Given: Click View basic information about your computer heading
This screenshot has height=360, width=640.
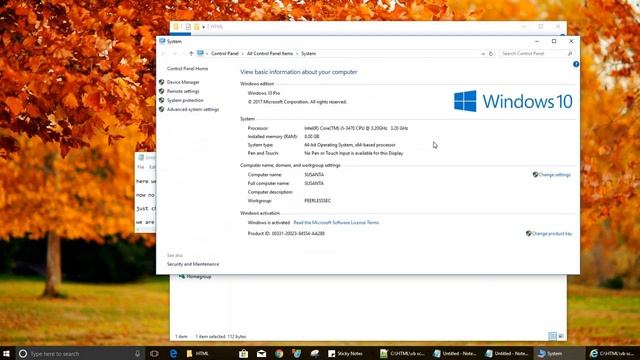Looking at the screenshot, I should (299, 72).
